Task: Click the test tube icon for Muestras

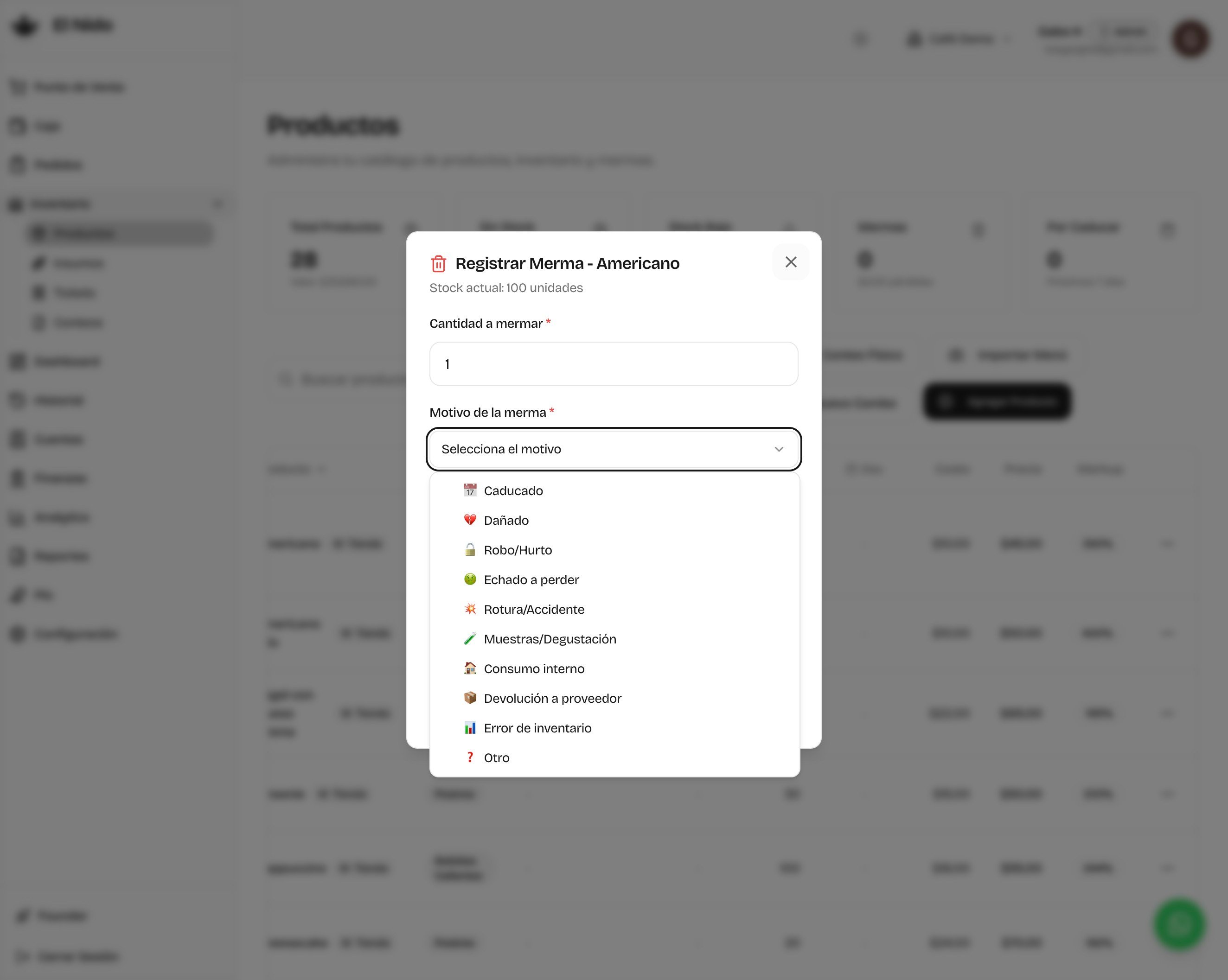Action: click(x=470, y=638)
